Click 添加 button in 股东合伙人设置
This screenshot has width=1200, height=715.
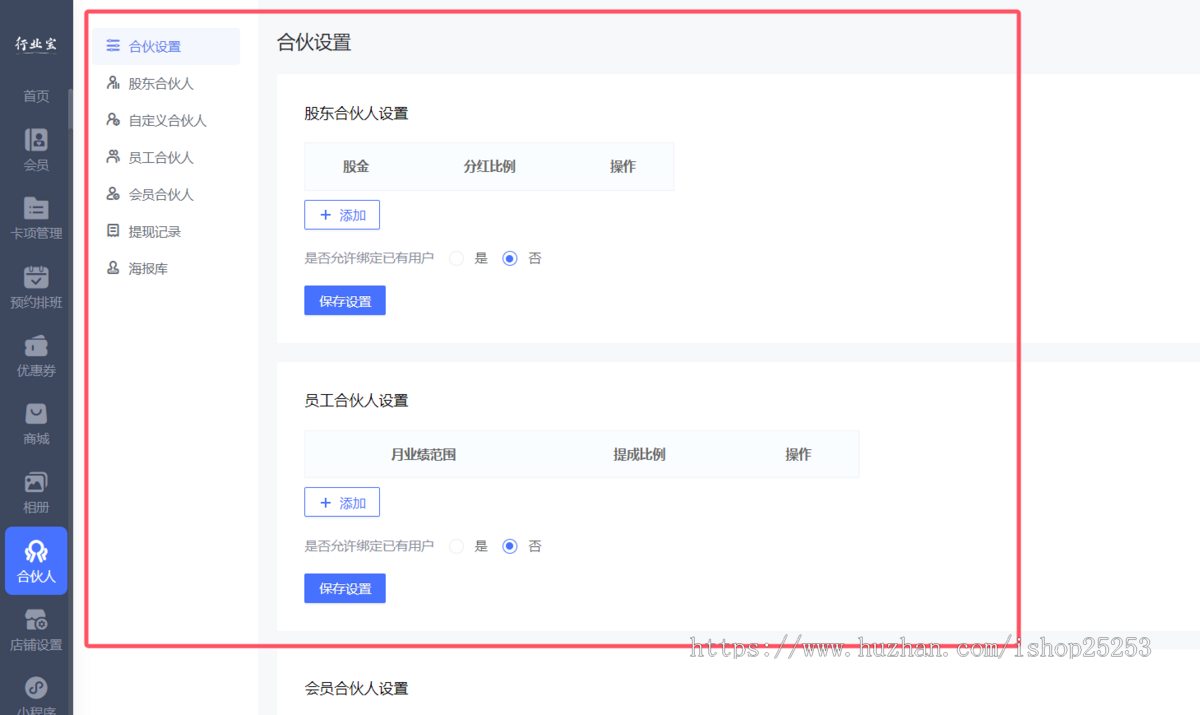click(342, 215)
